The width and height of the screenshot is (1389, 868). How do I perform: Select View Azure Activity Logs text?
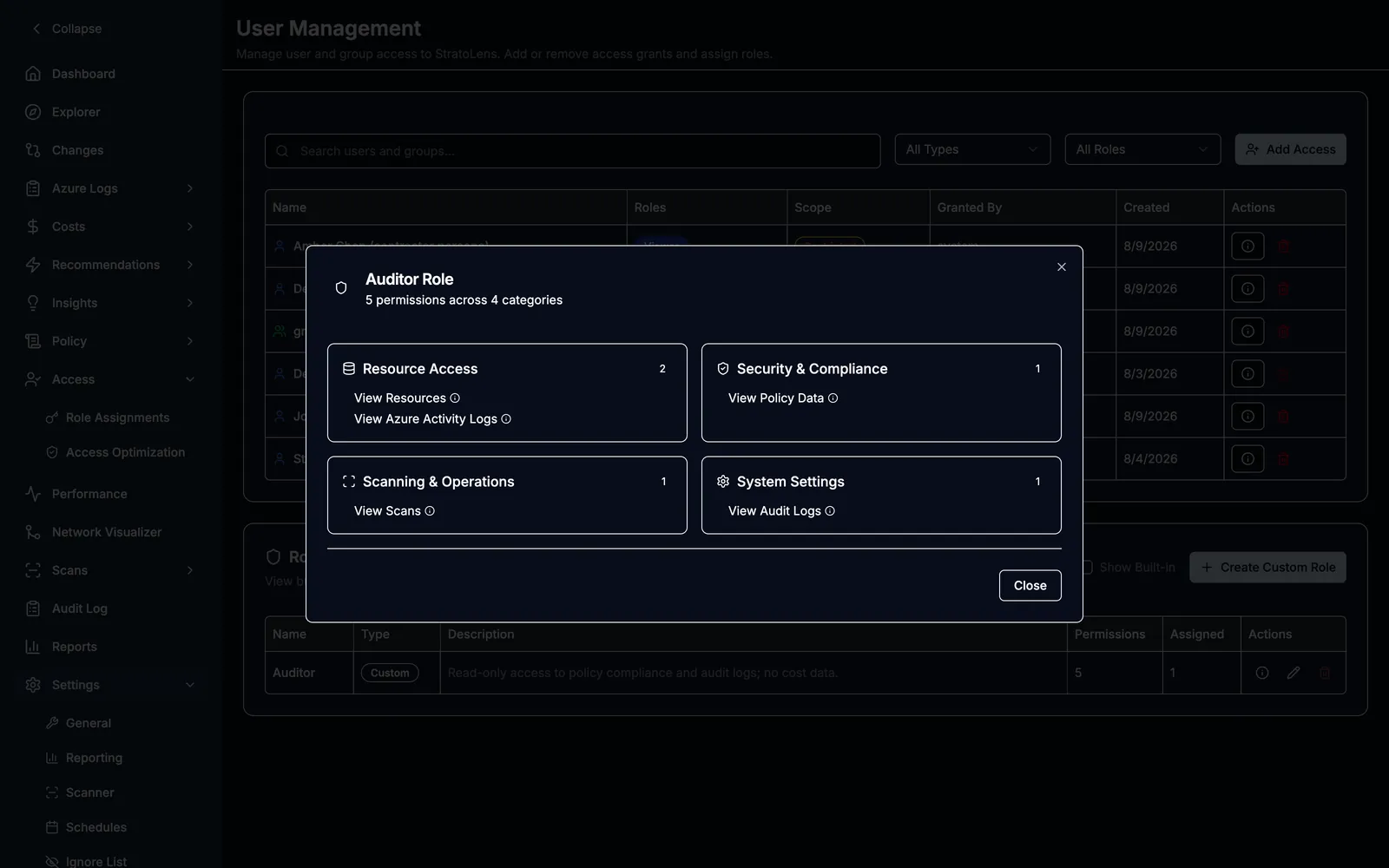tap(425, 419)
